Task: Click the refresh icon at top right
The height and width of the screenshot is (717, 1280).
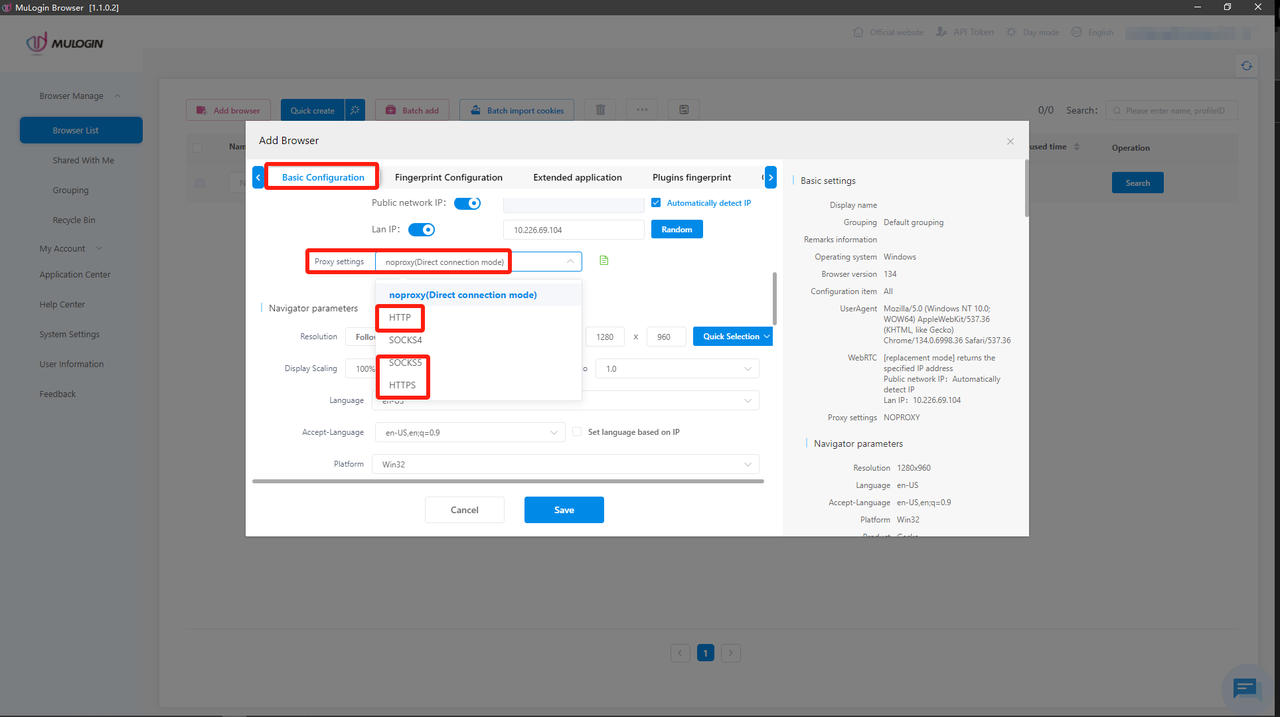Action: (x=1246, y=66)
